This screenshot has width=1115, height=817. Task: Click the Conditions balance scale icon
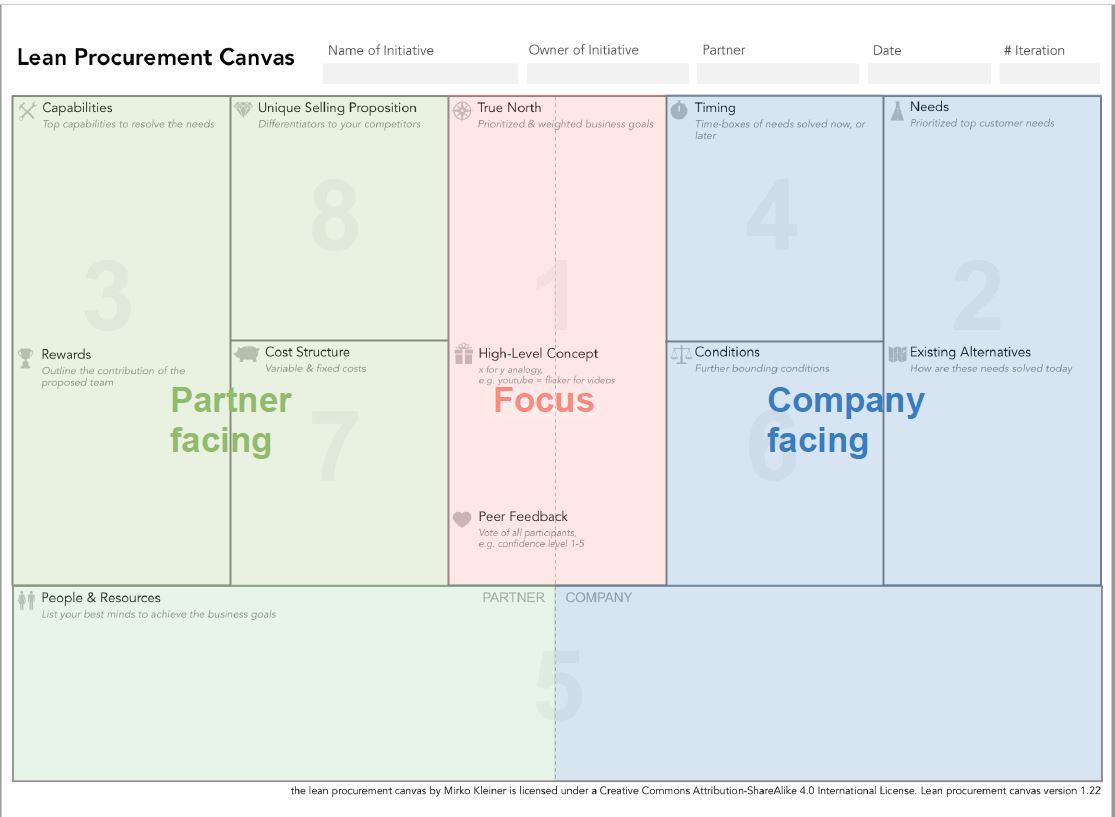(x=681, y=354)
